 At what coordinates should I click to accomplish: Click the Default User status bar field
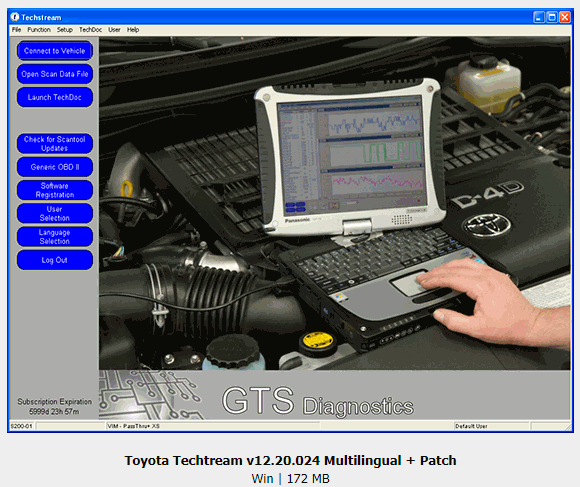click(x=491, y=426)
